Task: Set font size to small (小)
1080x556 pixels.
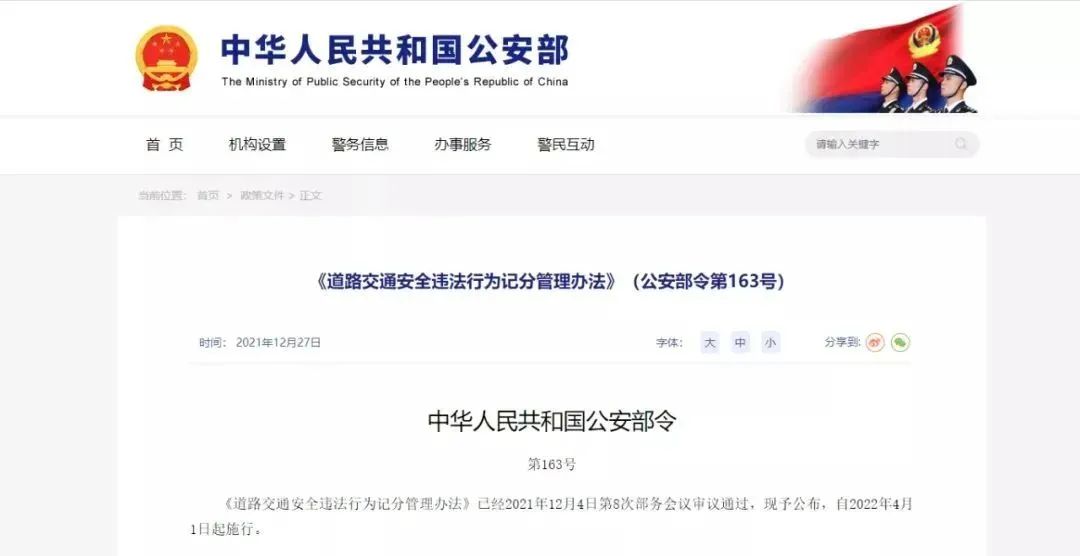Action: 771,342
